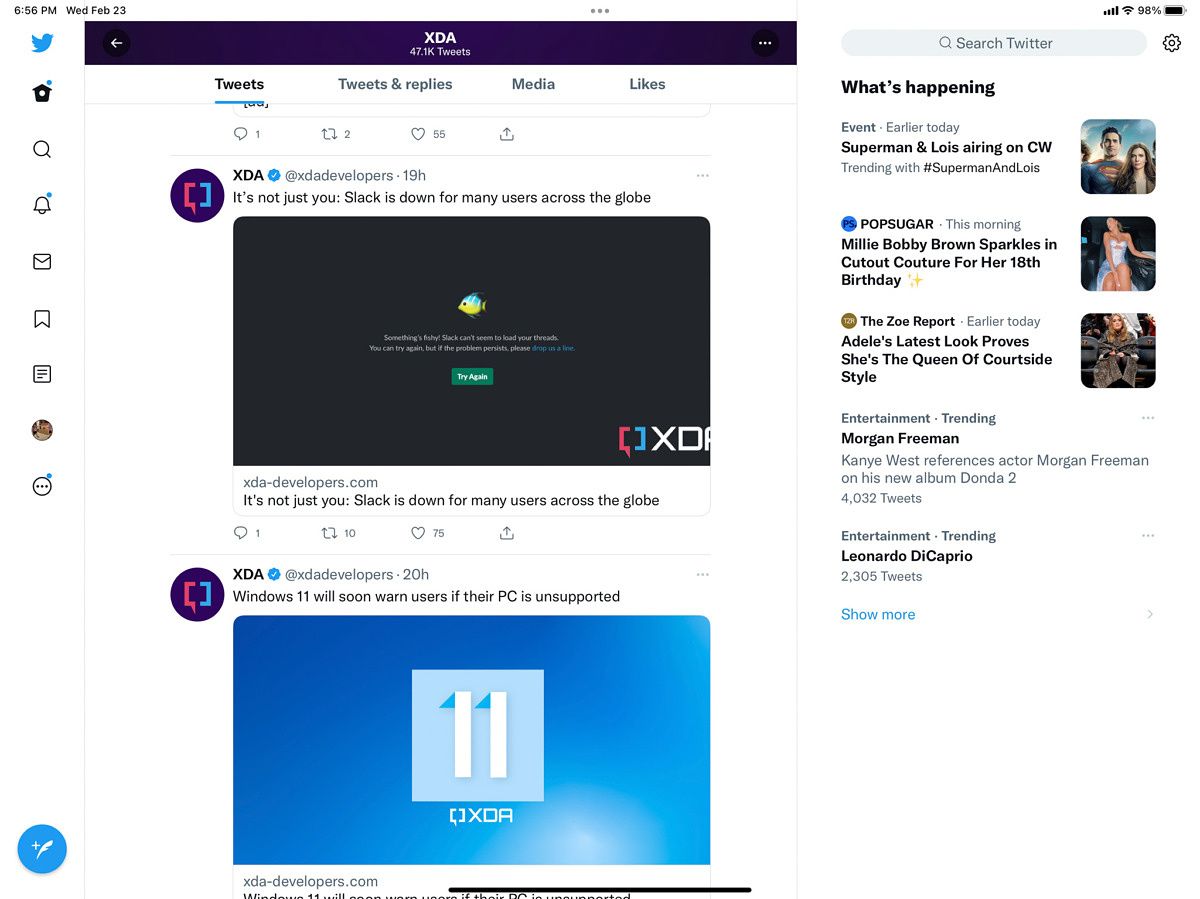Open XDA avatar on Windows 11 tweet

[x=197, y=594]
